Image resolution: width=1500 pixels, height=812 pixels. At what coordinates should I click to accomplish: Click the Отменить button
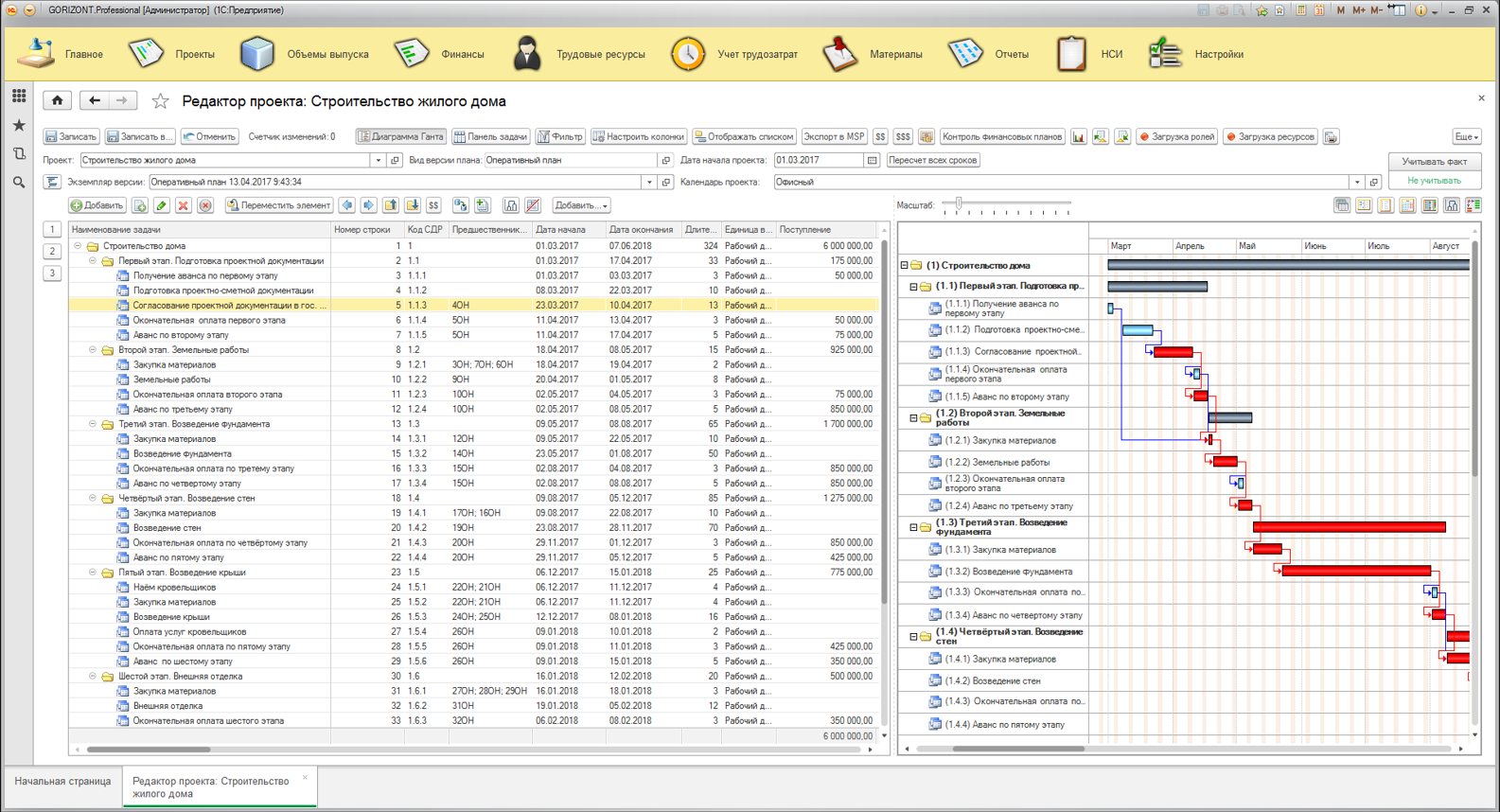pyautogui.click(x=209, y=136)
